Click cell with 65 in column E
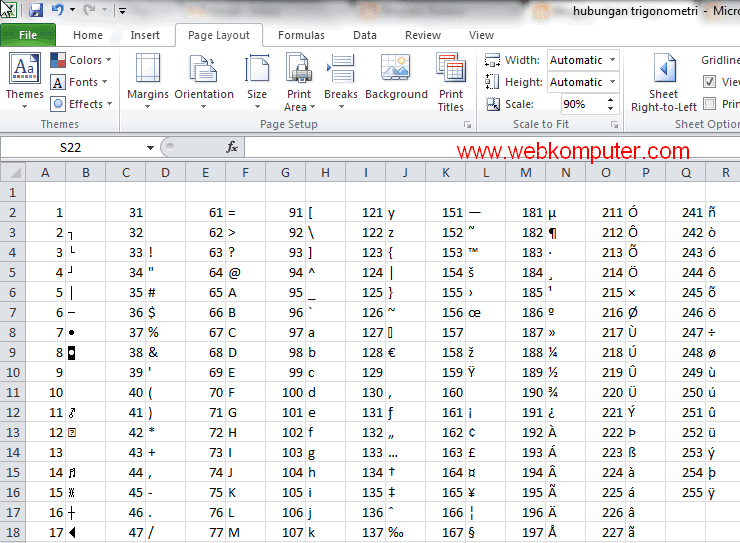 tap(205, 292)
